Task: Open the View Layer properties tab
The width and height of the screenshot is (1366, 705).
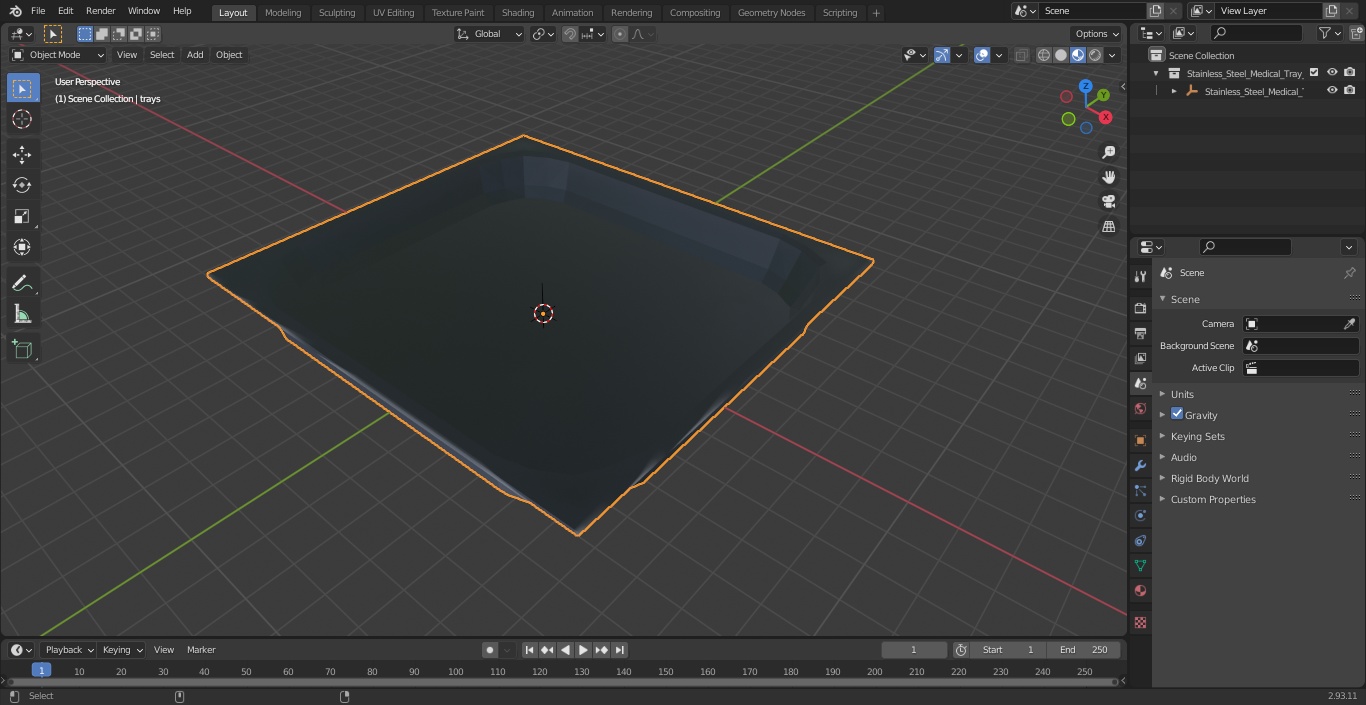Action: tap(1140, 358)
